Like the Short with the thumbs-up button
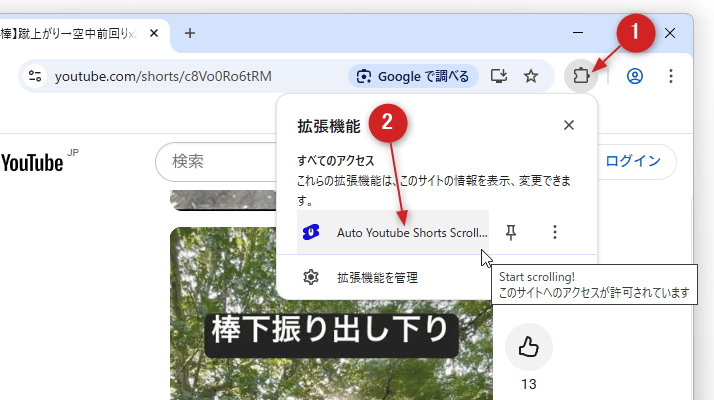This screenshot has width=714, height=400. [x=529, y=347]
